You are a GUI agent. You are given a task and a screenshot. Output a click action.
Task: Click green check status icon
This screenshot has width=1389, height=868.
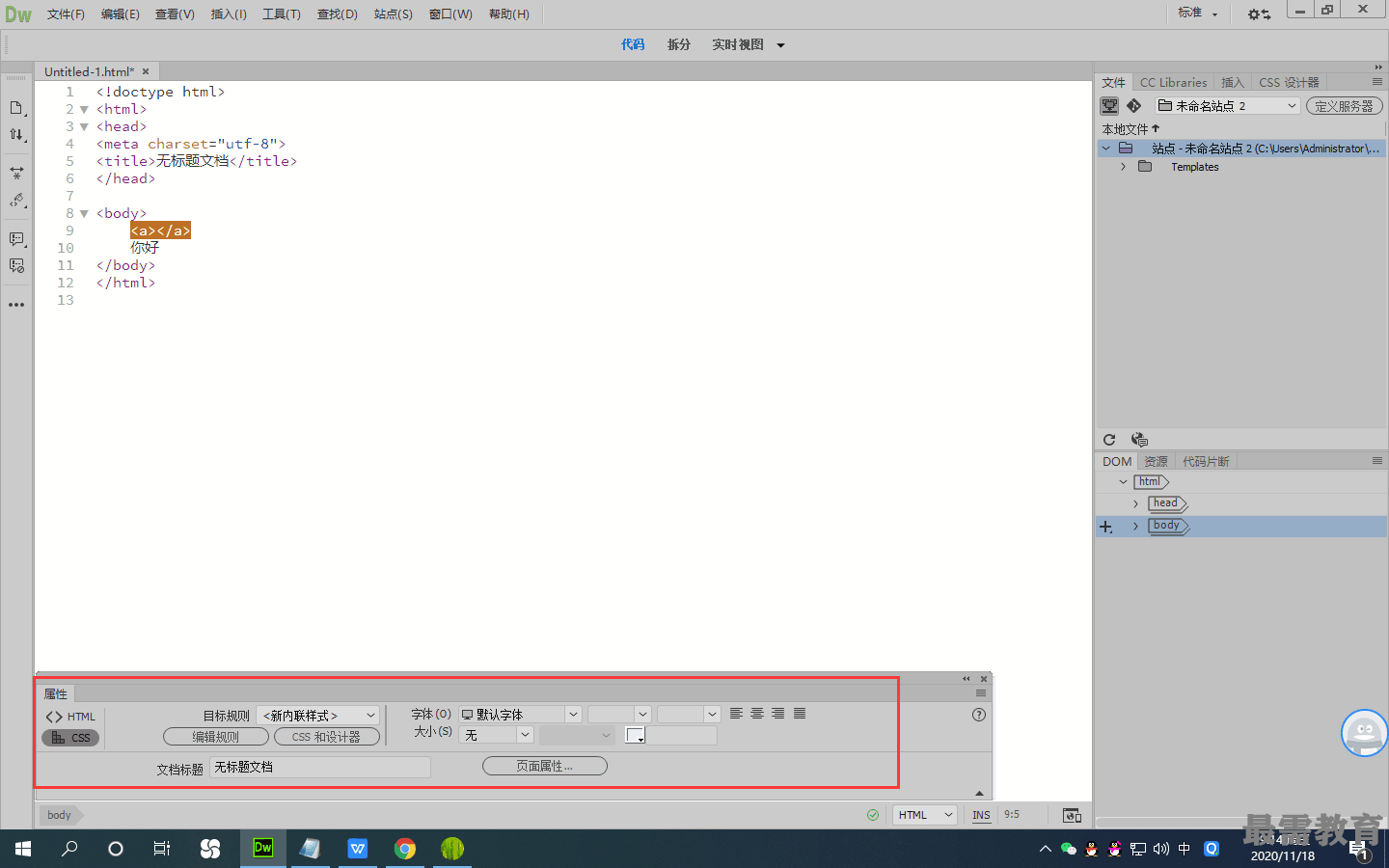point(873,815)
